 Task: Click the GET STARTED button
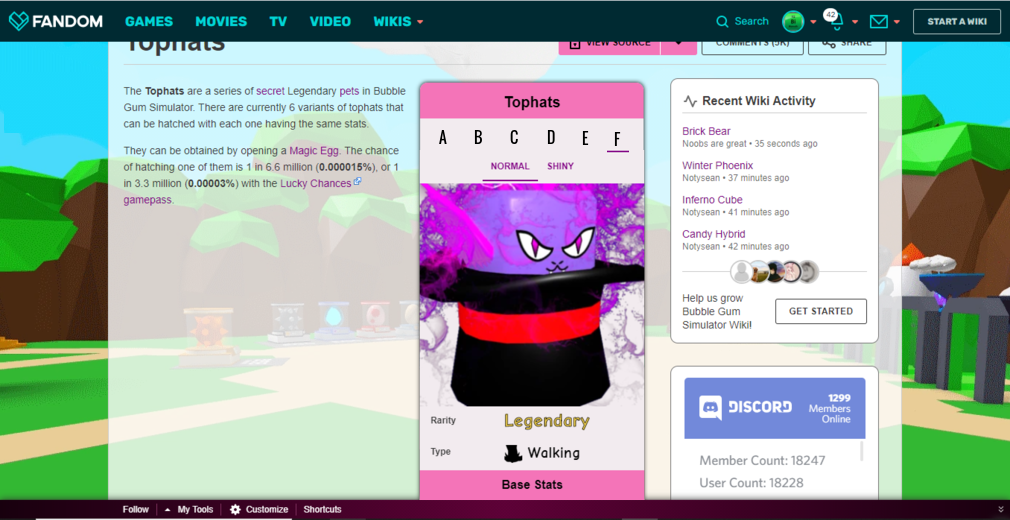pyautogui.click(x=821, y=311)
